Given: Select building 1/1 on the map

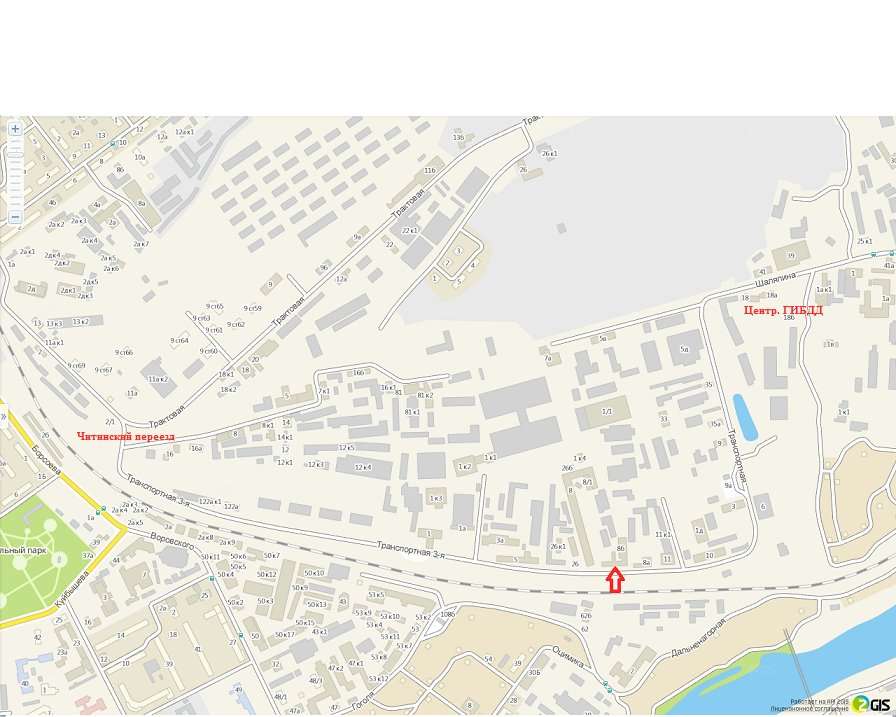Looking at the screenshot, I should [607, 411].
